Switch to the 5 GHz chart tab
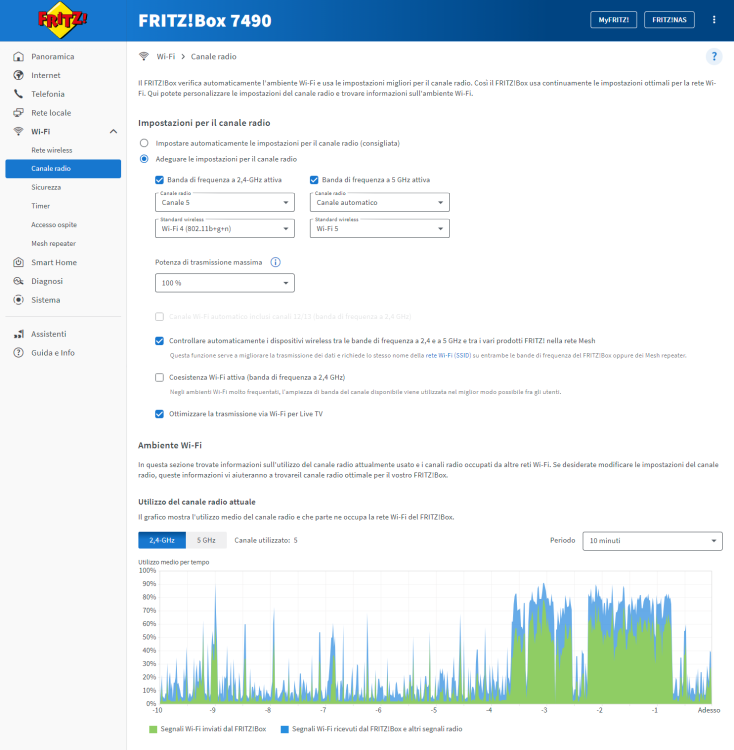This screenshot has width=734, height=750. tap(206, 540)
